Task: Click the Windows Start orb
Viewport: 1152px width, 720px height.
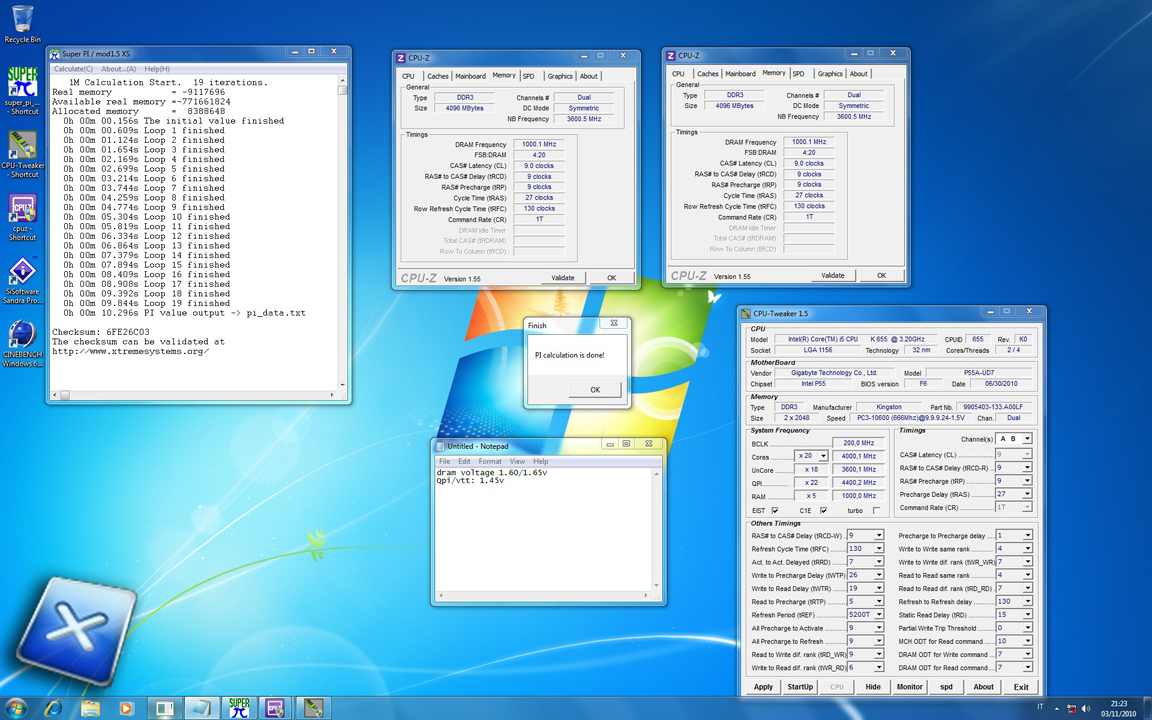Action: [x=16, y=707]
